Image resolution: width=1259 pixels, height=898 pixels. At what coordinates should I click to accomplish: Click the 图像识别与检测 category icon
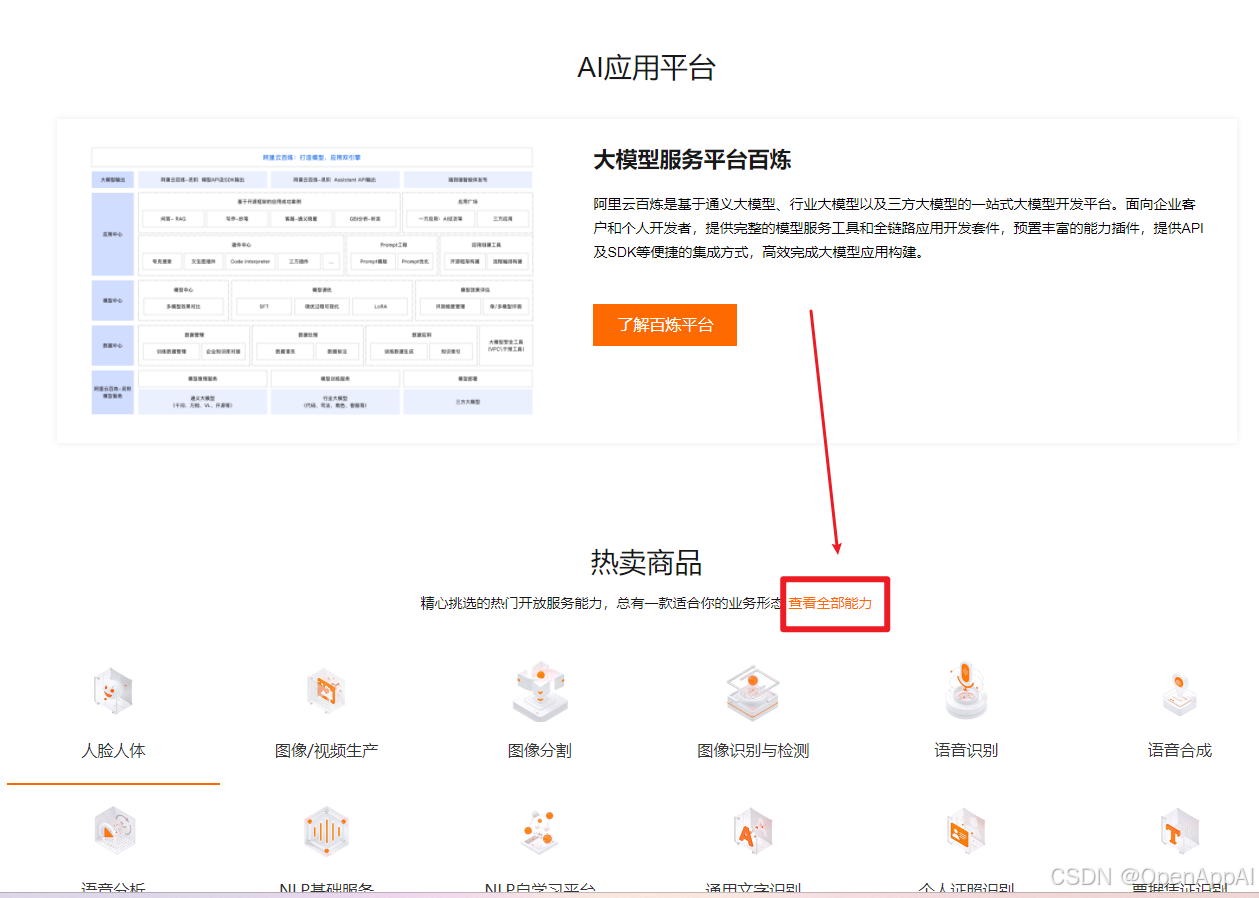coord(753,691)
